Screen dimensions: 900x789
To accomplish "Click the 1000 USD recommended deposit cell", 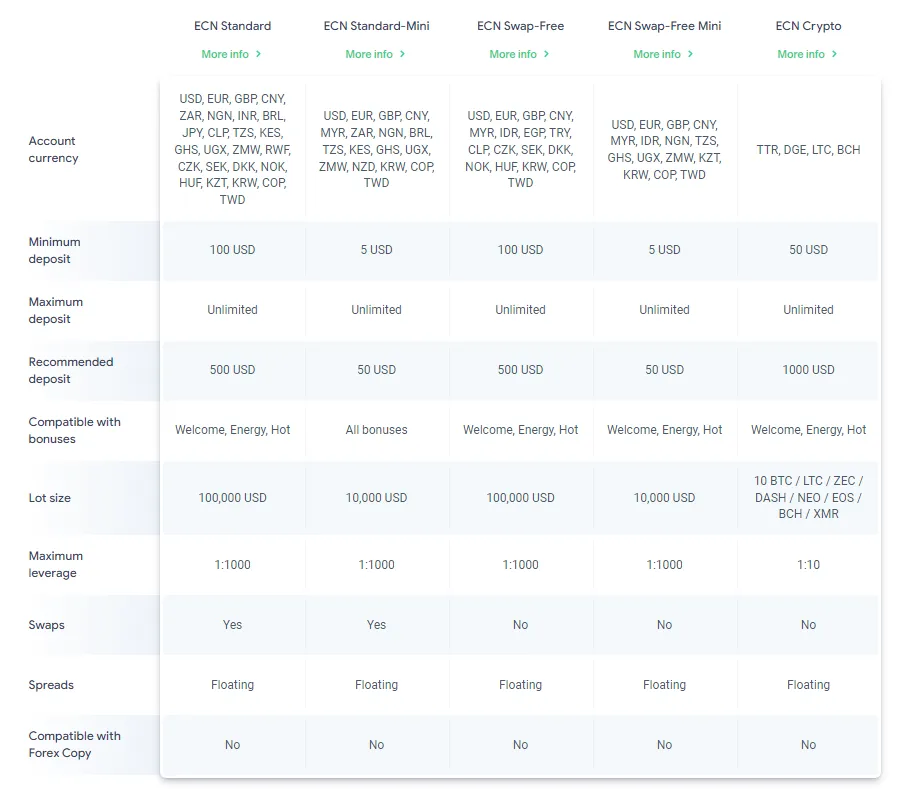I will coord(808,370).
